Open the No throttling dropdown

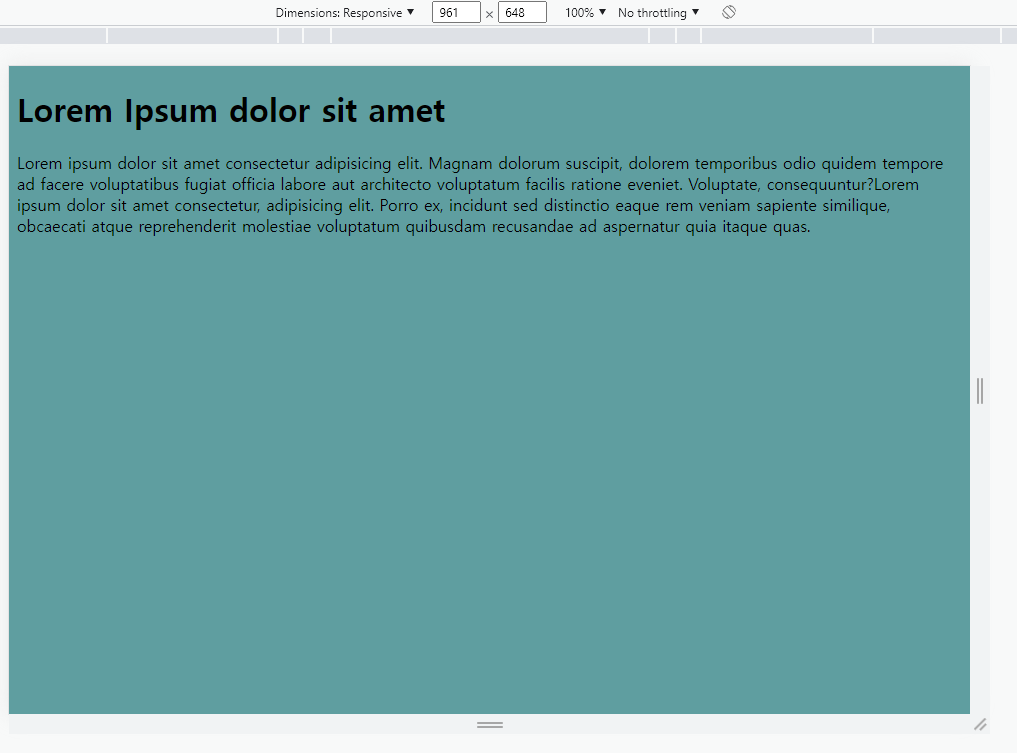[658, 12]
